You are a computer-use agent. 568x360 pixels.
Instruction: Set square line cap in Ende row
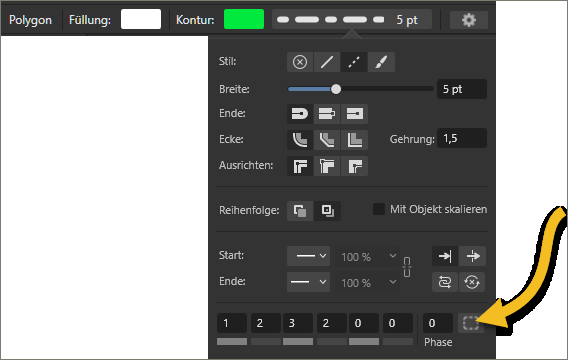point(354,114)
